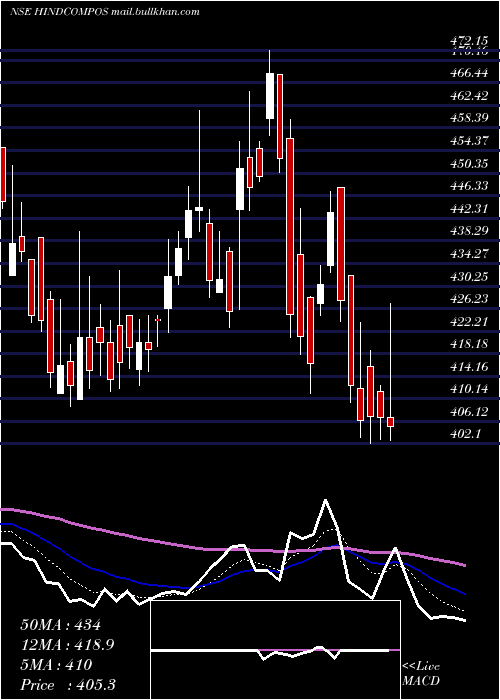
Task: Click the NSE HINDCOMPOS chart title
Action: coord(105,12)
